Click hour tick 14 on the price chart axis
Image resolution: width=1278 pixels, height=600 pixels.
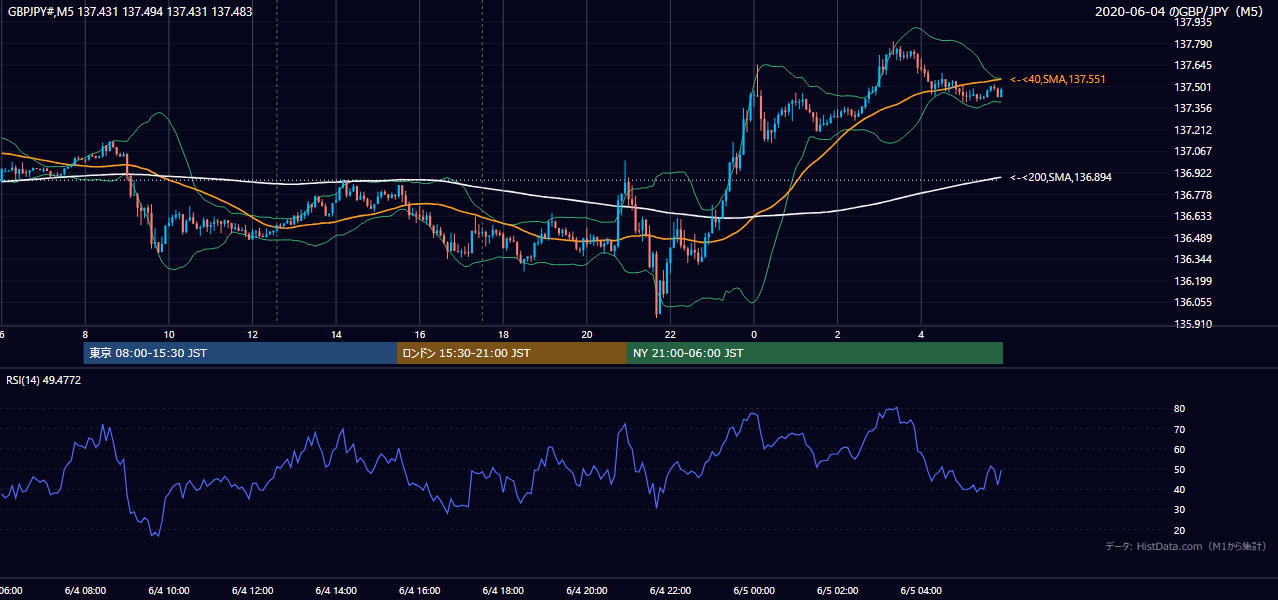[x=337, y=334]
